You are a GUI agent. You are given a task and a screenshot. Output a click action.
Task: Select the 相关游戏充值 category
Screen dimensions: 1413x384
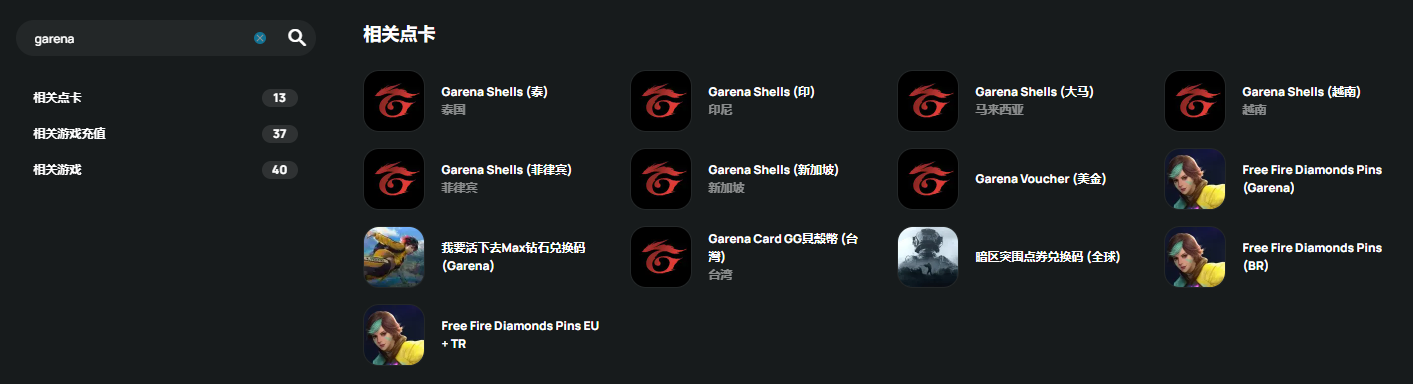click(x=165, y=134)
